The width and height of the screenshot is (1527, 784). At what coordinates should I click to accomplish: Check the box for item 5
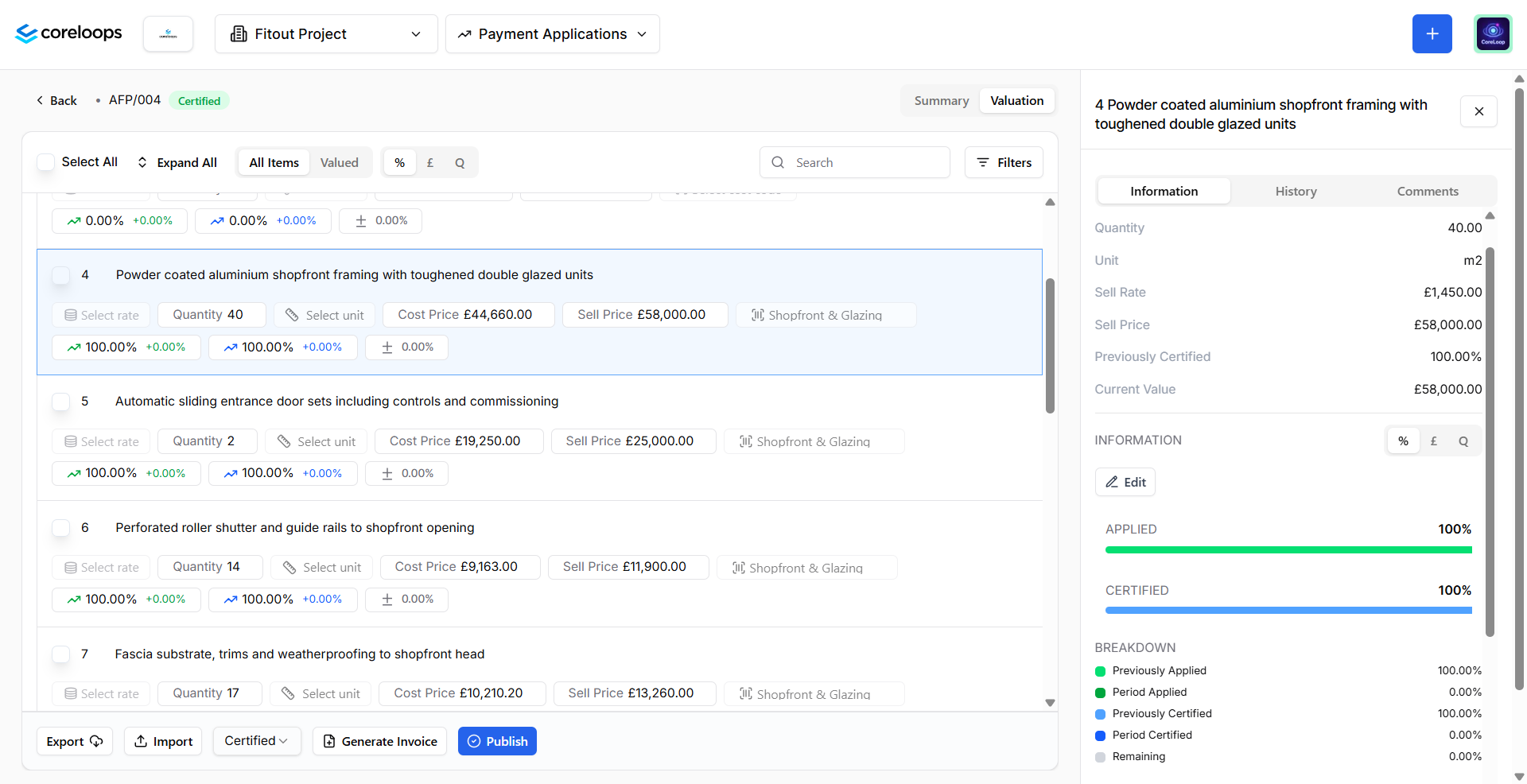click(x=60, y=402)
